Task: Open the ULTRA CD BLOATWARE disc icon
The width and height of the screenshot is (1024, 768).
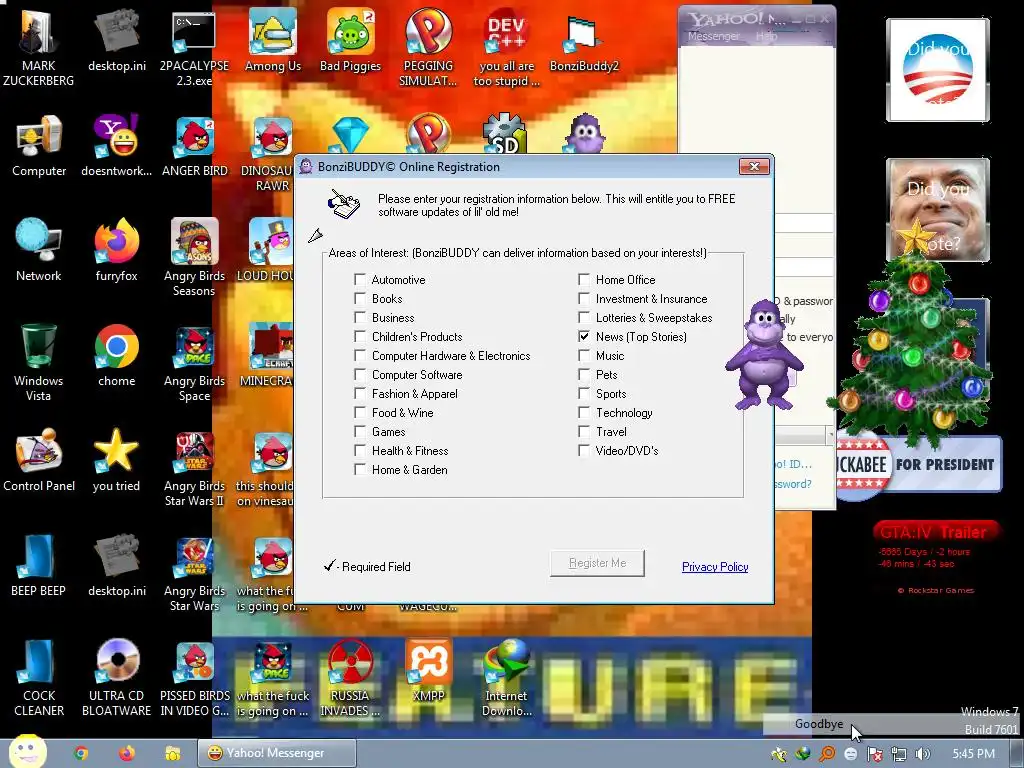Action: tap(116, 678)
